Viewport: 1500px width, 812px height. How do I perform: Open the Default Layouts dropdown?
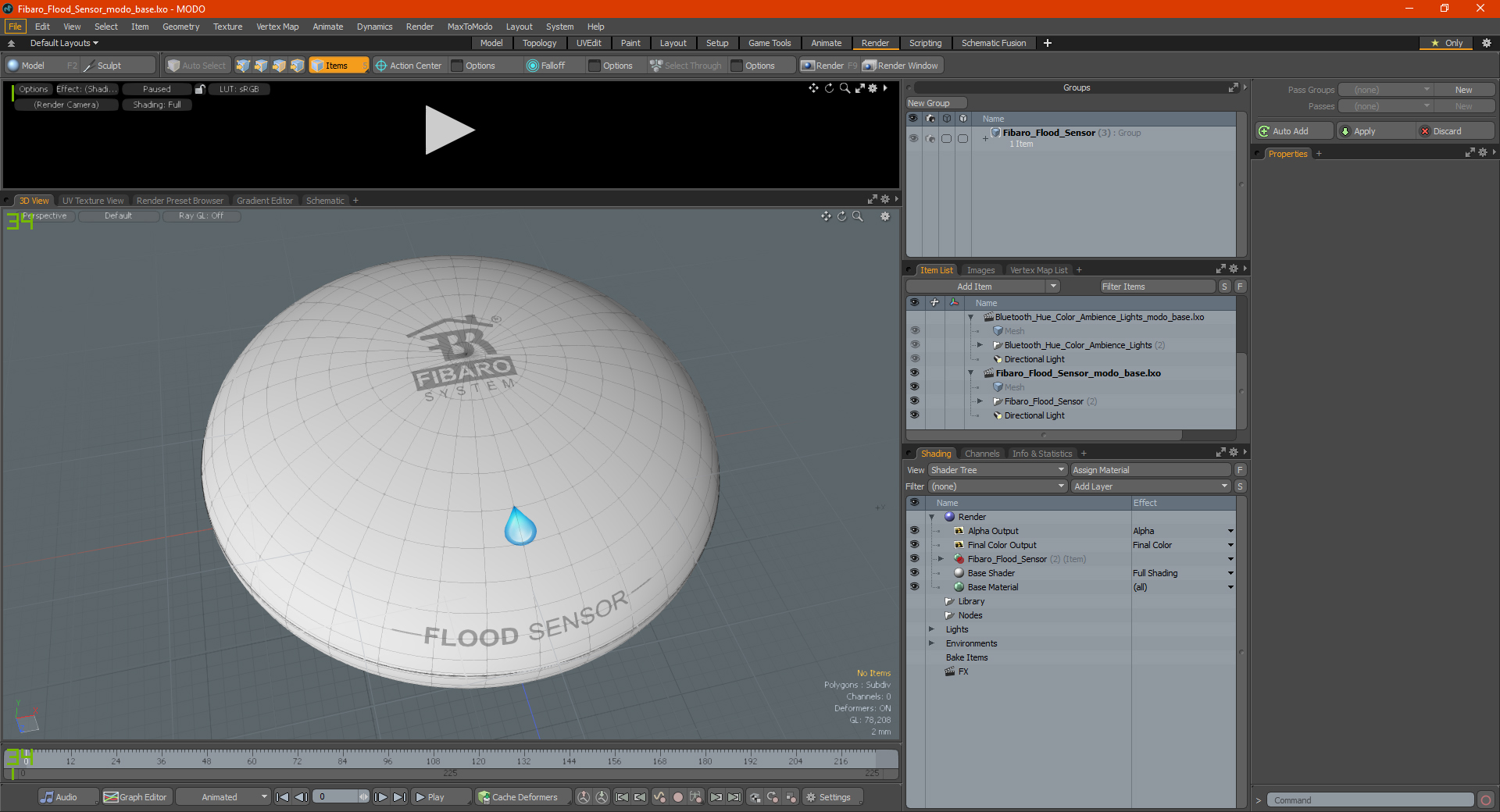click(x=64, y=43)
